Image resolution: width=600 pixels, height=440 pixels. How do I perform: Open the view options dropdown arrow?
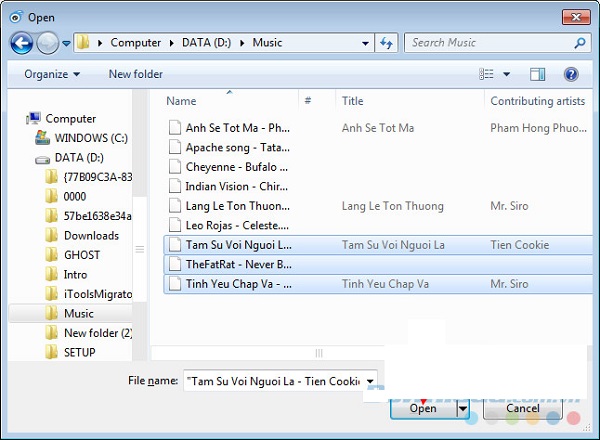[x=507, y=74]
